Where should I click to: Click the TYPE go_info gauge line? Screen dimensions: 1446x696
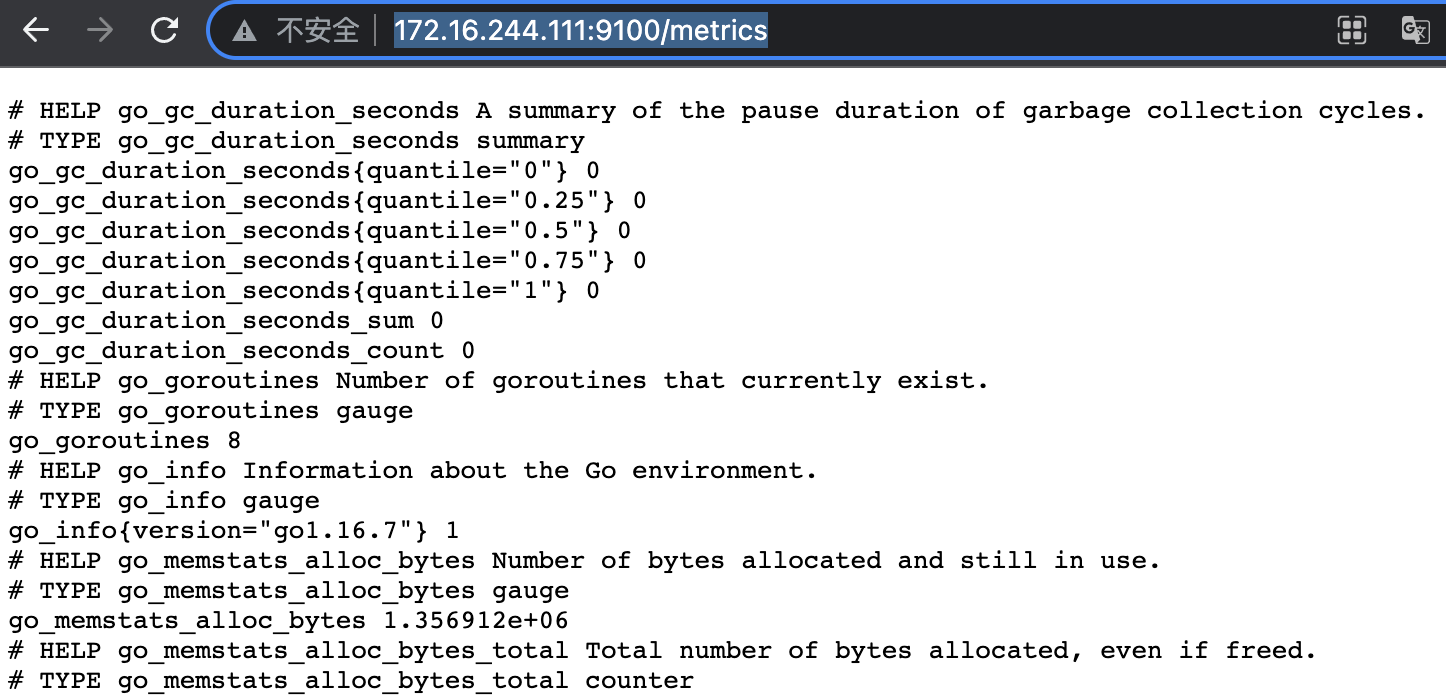tap(164, 501)
